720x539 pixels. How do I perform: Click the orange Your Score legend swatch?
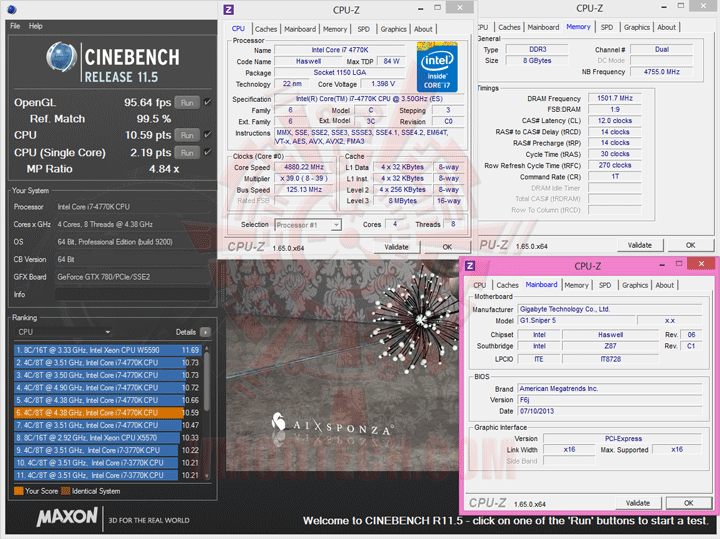(19, 491)
